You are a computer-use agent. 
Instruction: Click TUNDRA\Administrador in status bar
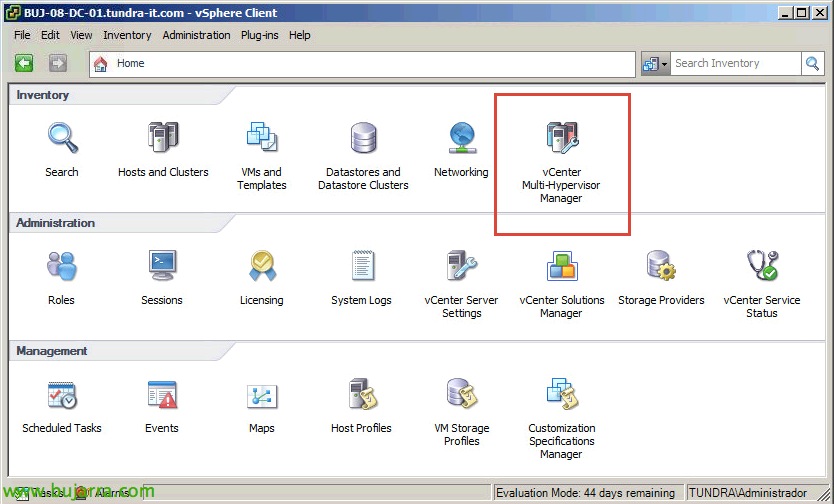pyautogui.click(x=748, y=493)
